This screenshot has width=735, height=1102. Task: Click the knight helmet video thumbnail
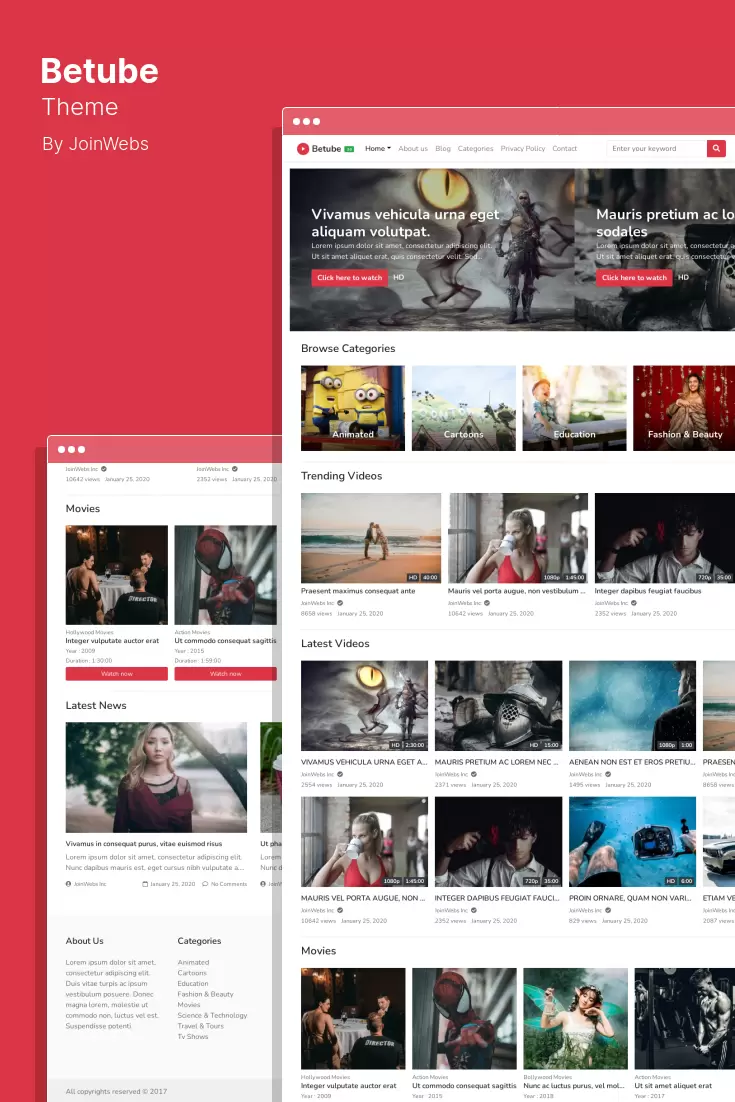tap(498, 706)
